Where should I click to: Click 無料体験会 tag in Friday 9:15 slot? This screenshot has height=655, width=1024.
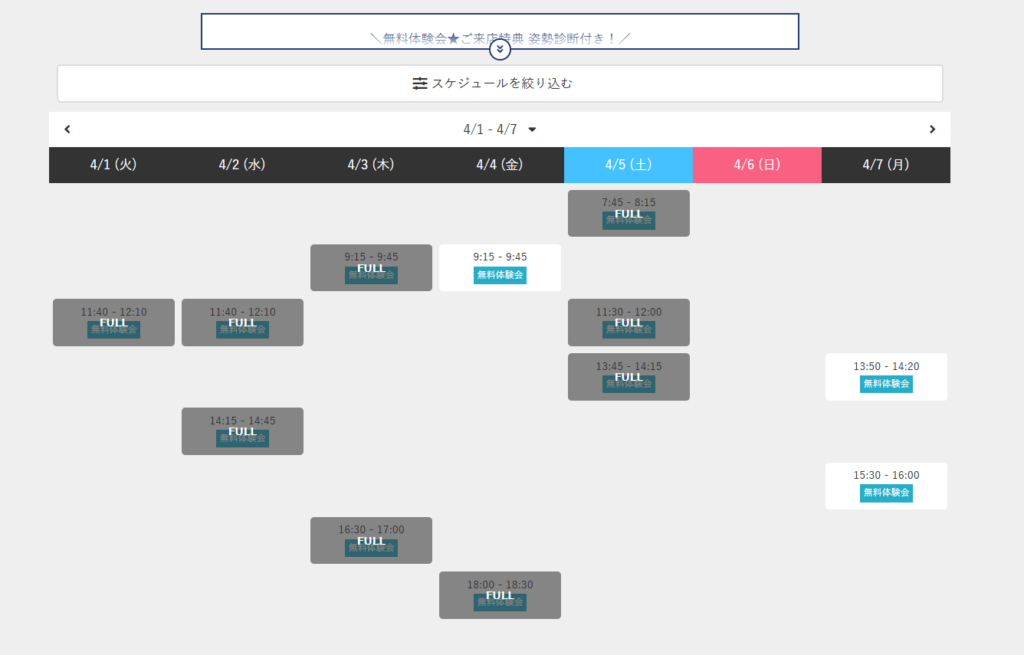pos(500,275)
